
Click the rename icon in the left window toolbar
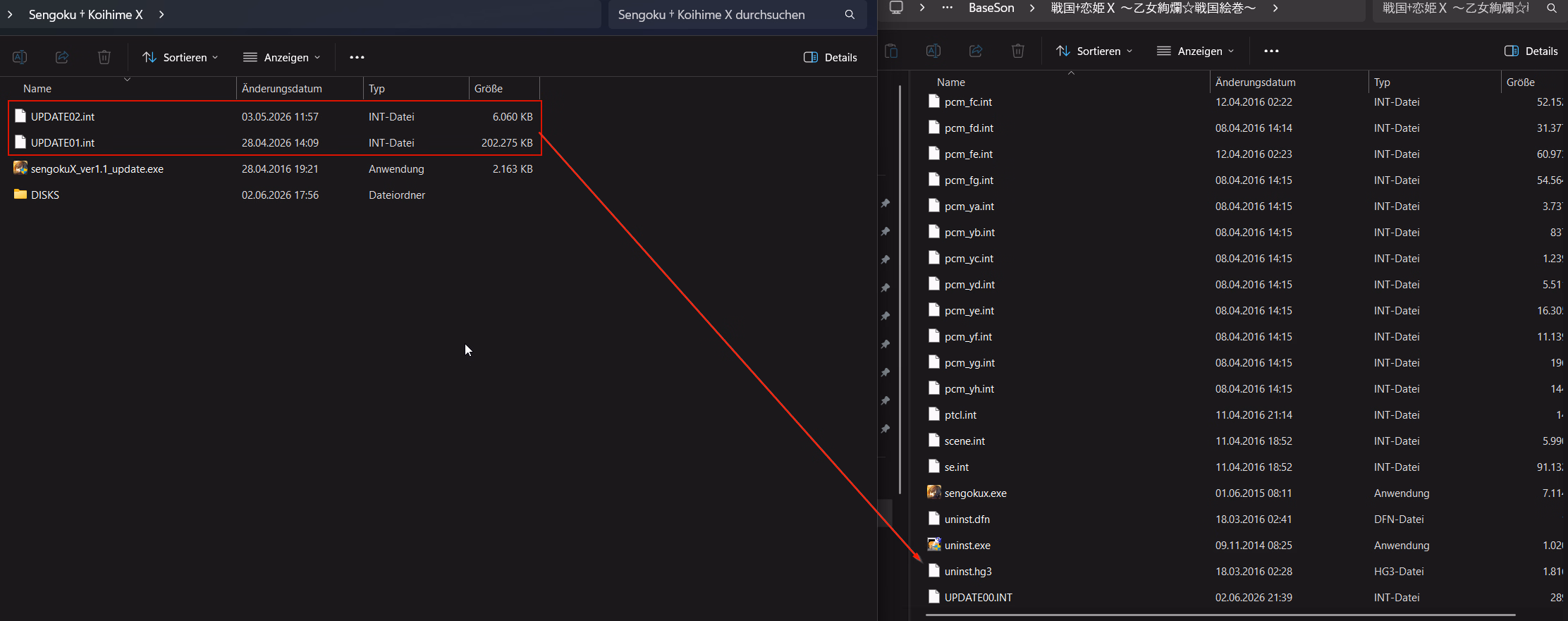[x=20, y=57]
